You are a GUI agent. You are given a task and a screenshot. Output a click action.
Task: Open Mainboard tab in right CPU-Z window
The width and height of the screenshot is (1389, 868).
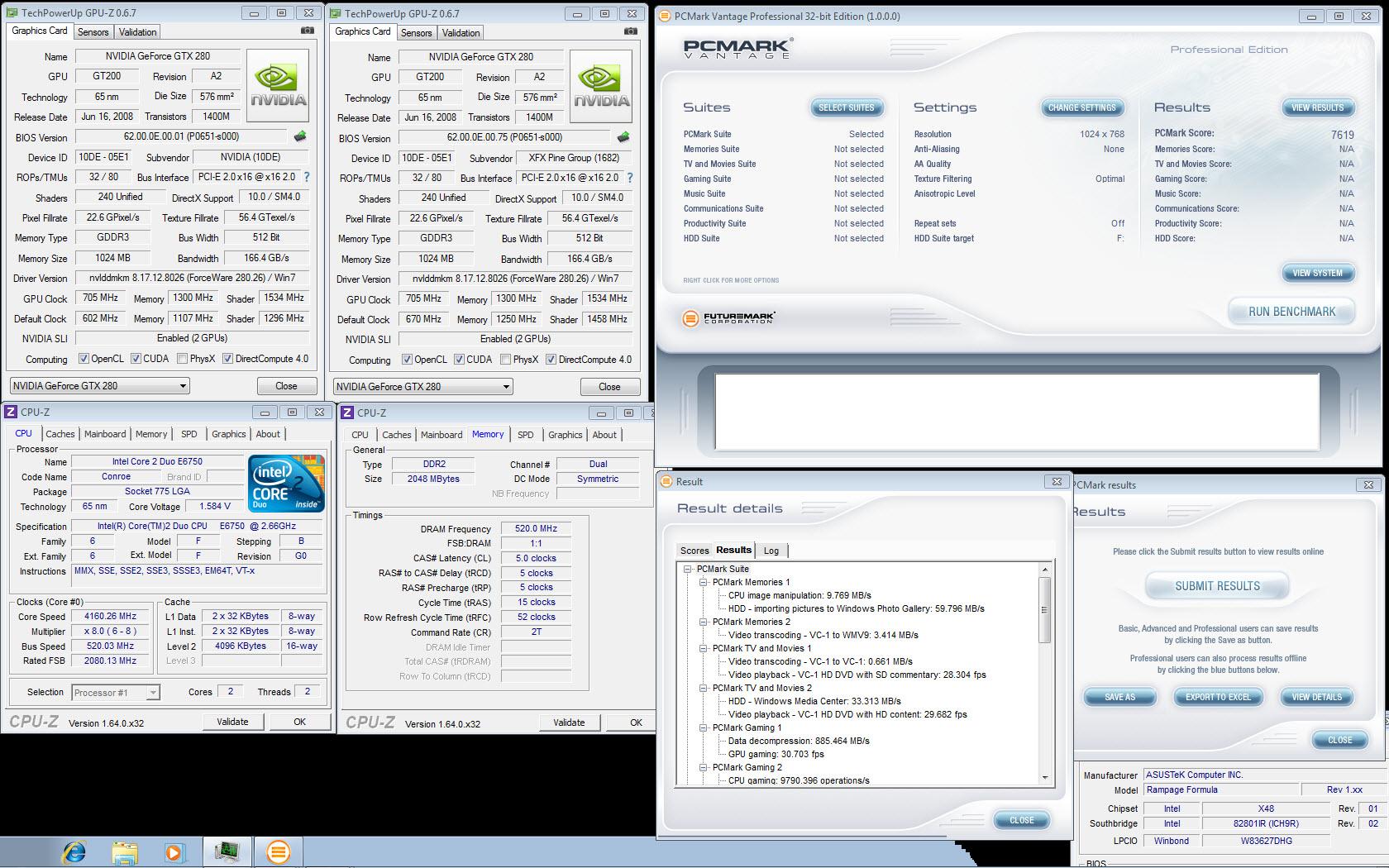click(442, 435)
